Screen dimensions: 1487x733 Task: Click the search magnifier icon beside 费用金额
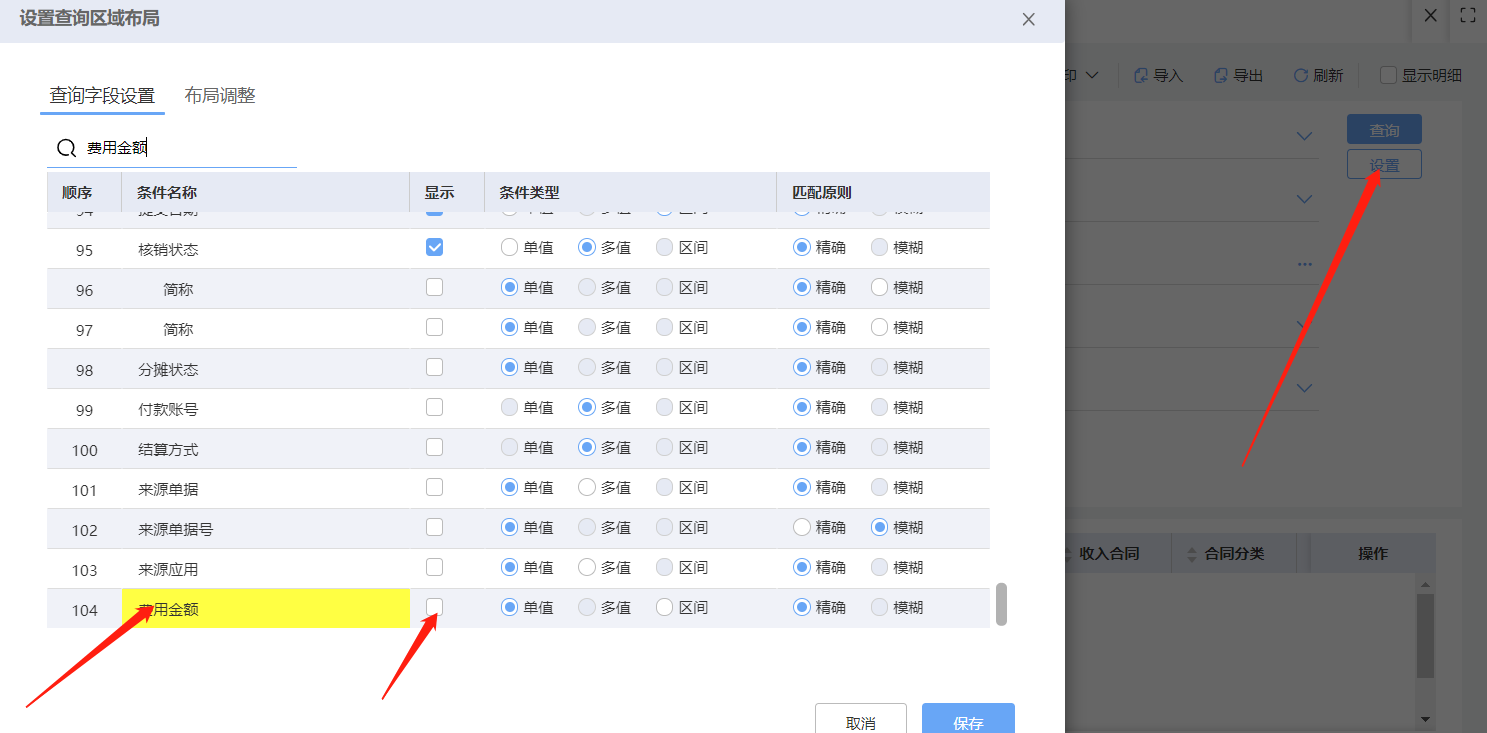pyautogui.click(x=66, y=148)
